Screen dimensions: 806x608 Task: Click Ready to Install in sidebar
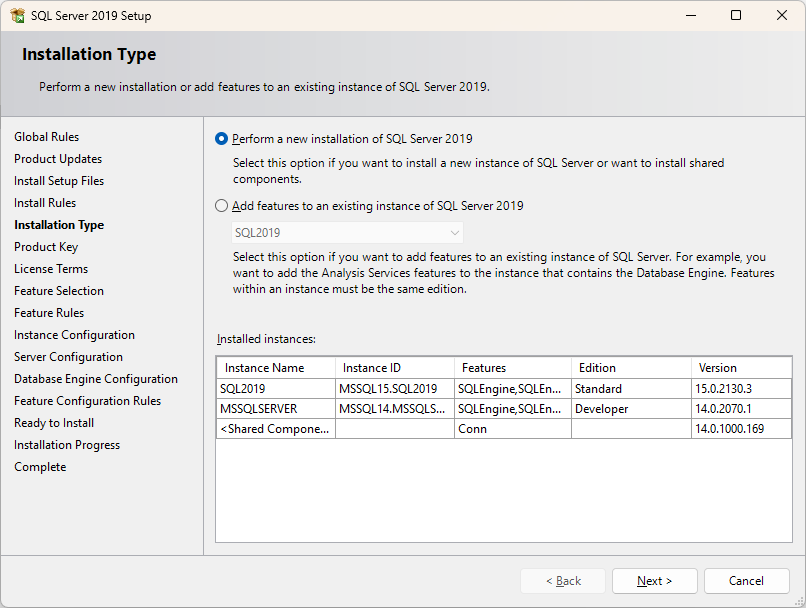pos(54,423)
